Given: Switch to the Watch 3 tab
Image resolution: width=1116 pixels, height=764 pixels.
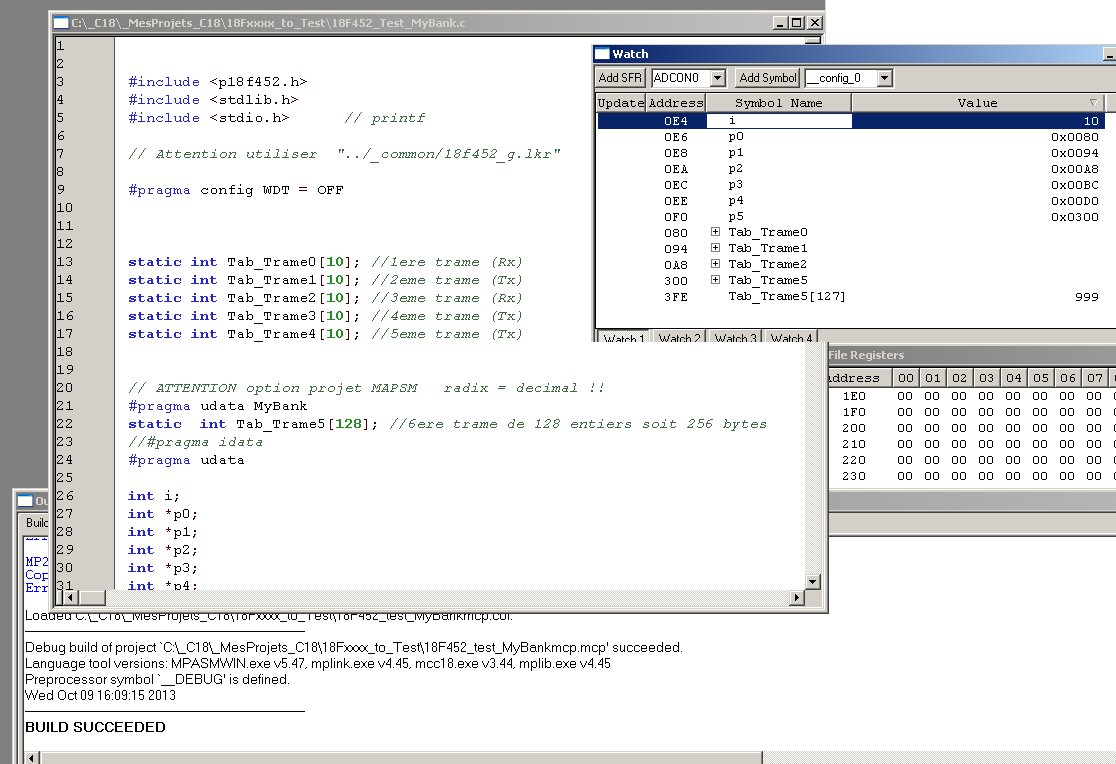Looking at the screenshot, I should (735, 338).
